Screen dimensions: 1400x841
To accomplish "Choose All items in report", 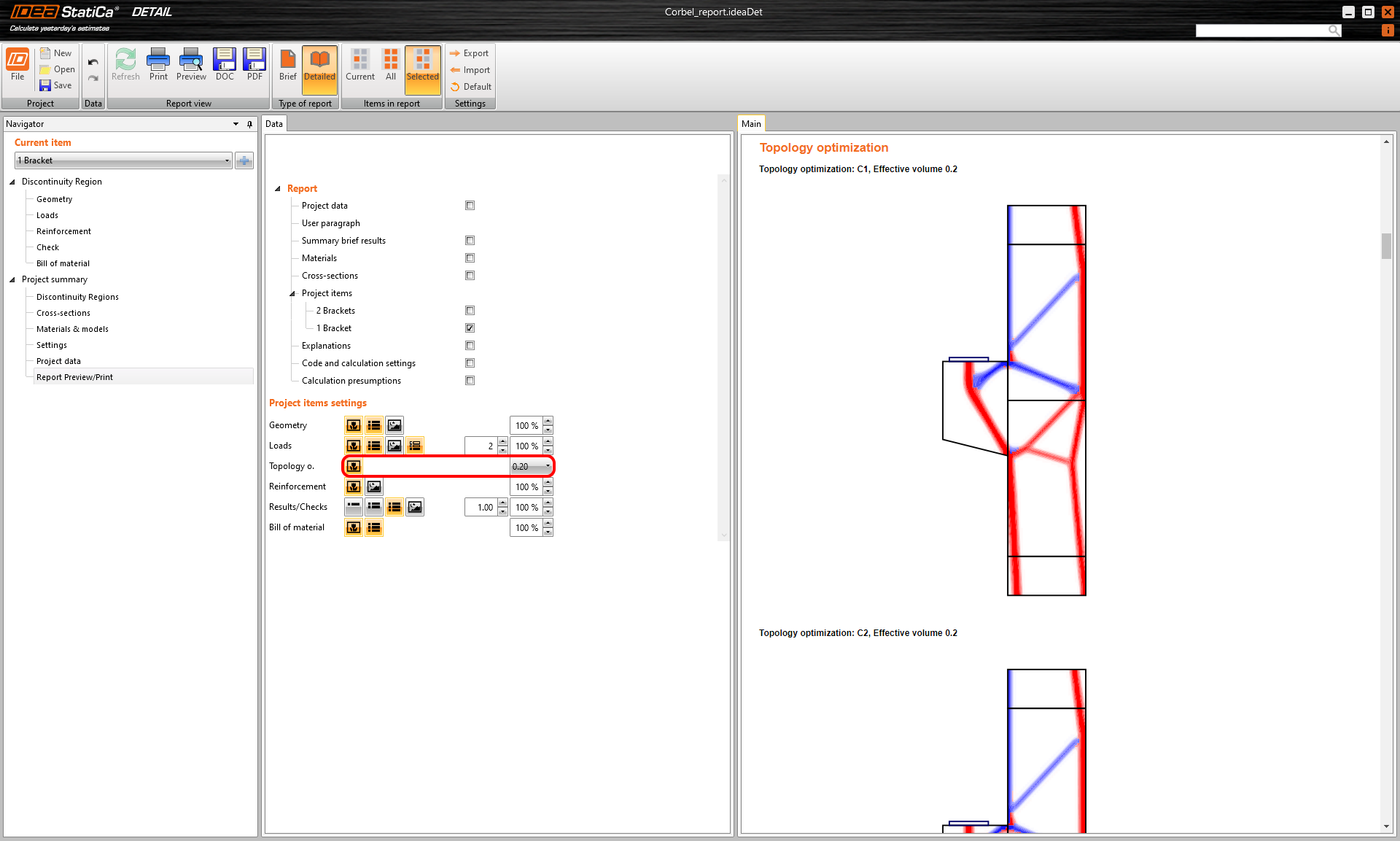I will pos(391,64).
